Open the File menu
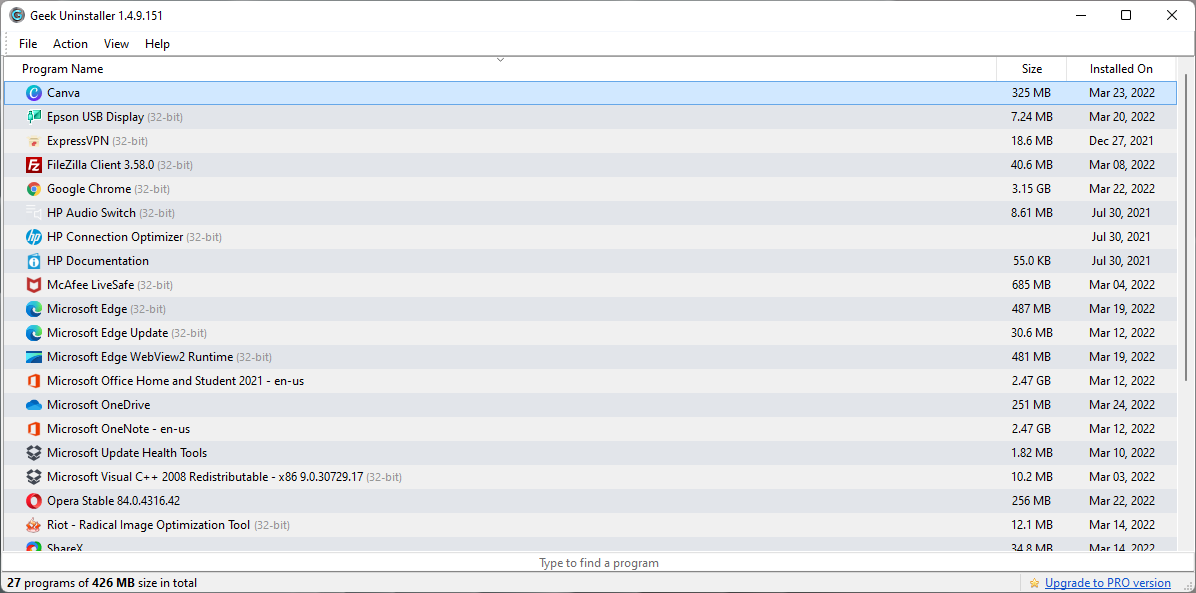 pos(28,44)
